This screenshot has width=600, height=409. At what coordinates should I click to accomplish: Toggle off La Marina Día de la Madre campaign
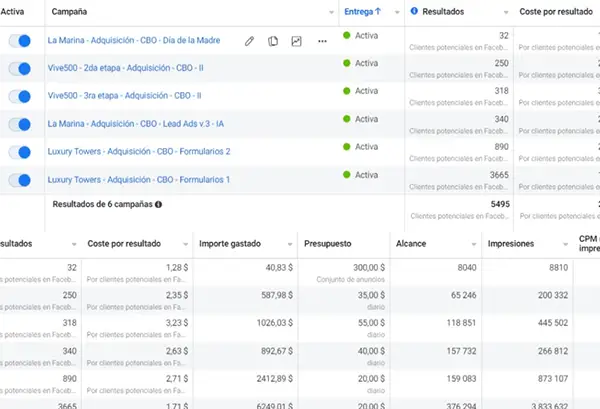coord(19,41)
